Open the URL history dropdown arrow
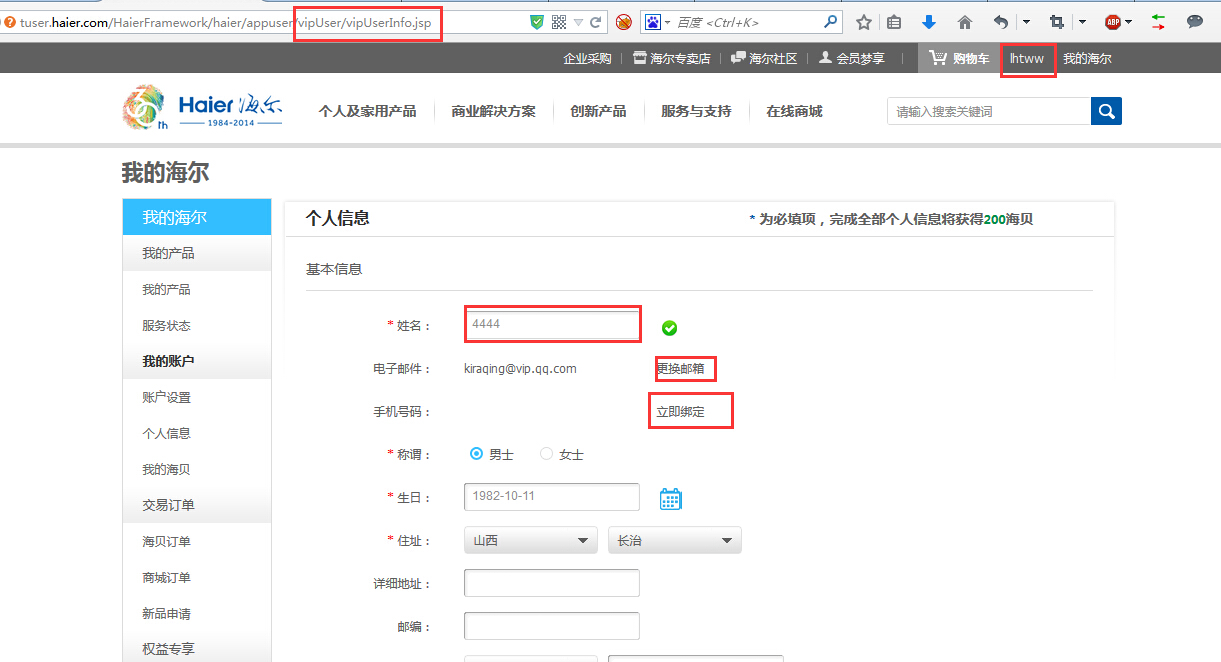The image size is (1221, 662). pyautogui.click(x=578, y=22)
